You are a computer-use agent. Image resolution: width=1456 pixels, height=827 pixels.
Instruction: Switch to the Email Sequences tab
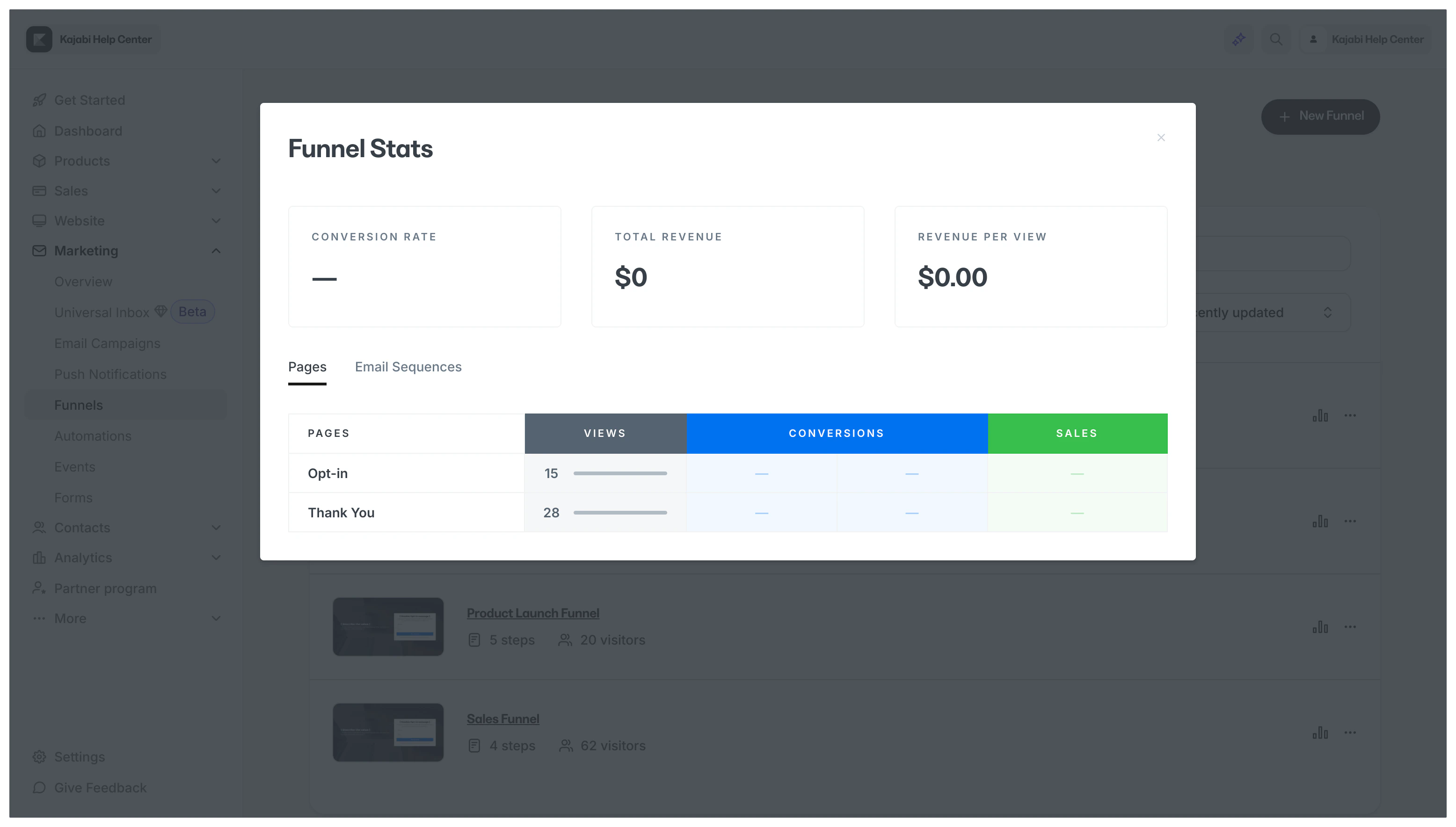(x=408, y=367)
